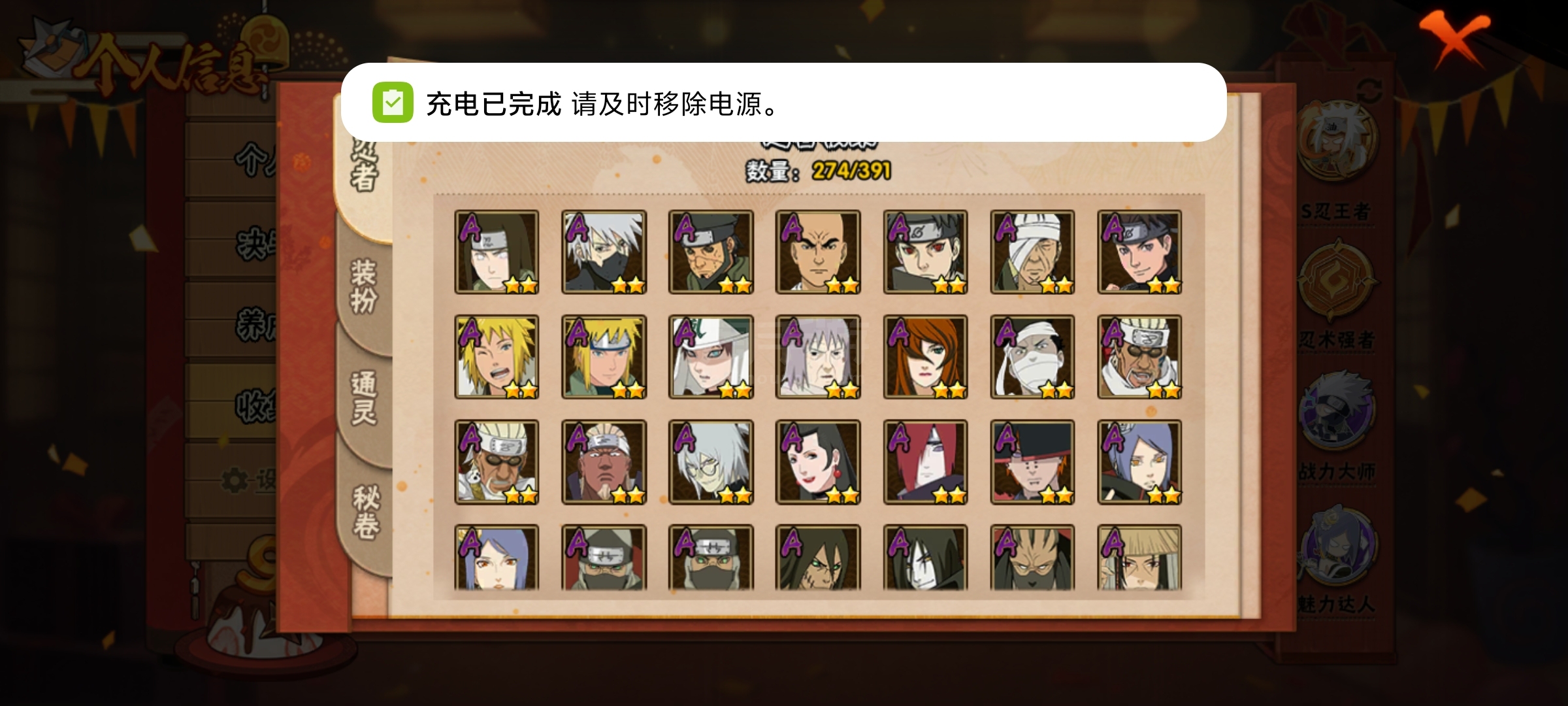Select the laughing blond Minato portrait
This screenshot has height=706, width=1568.
click(x=497, y=357)
